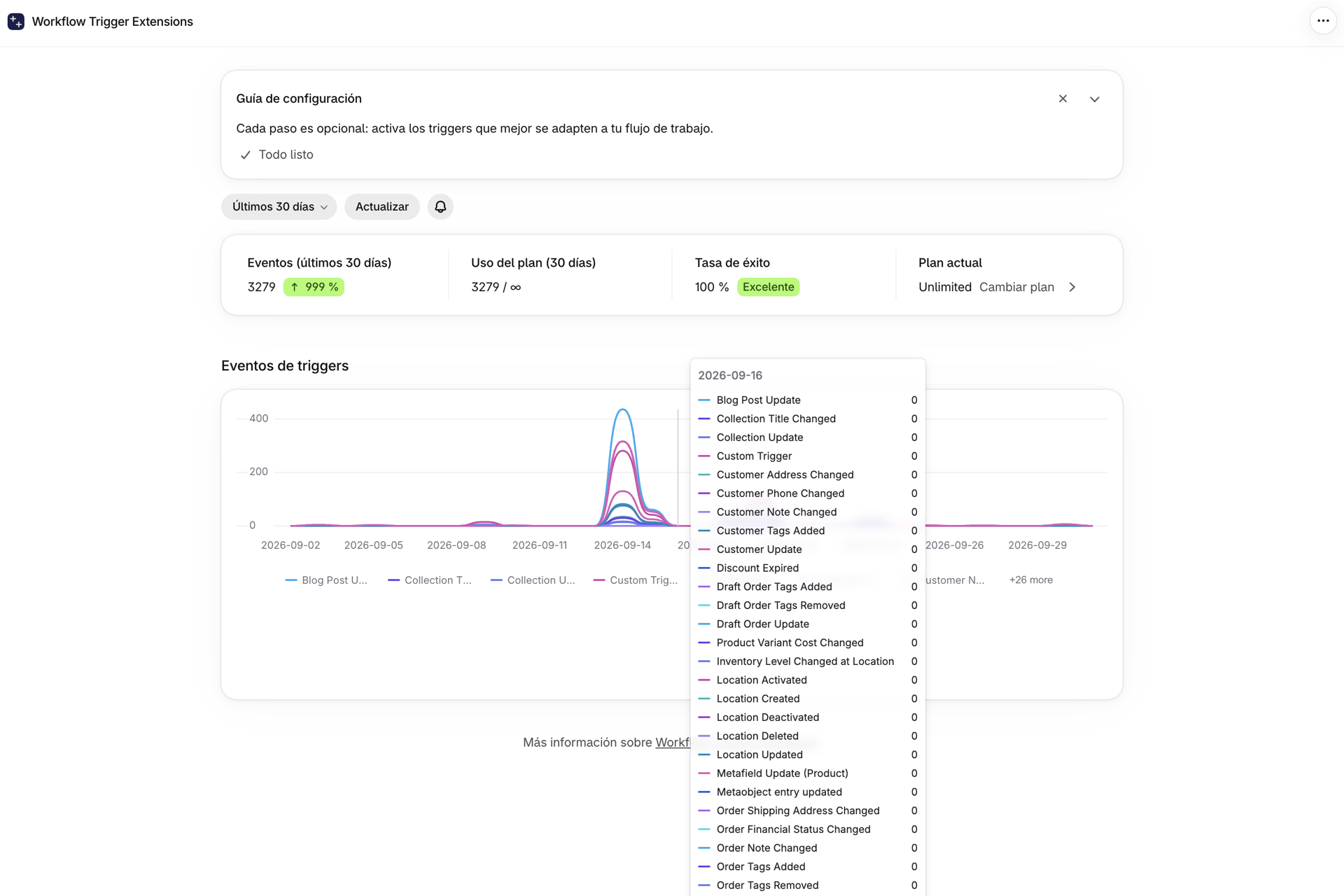Collapse the Guía de configuración chevron
This screenshot has width=1344, height=896.
click(1095, 99)
